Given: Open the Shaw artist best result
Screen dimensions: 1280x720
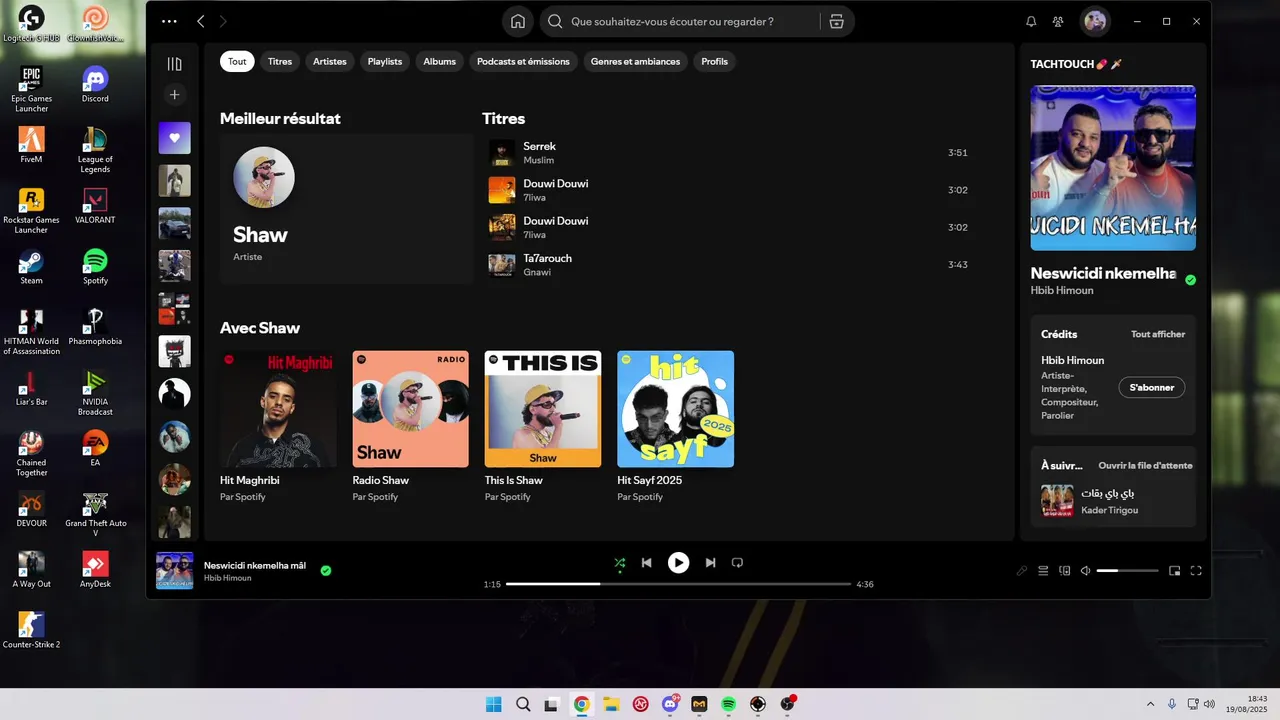Looking at the screenshot, I should coord(346,209).
